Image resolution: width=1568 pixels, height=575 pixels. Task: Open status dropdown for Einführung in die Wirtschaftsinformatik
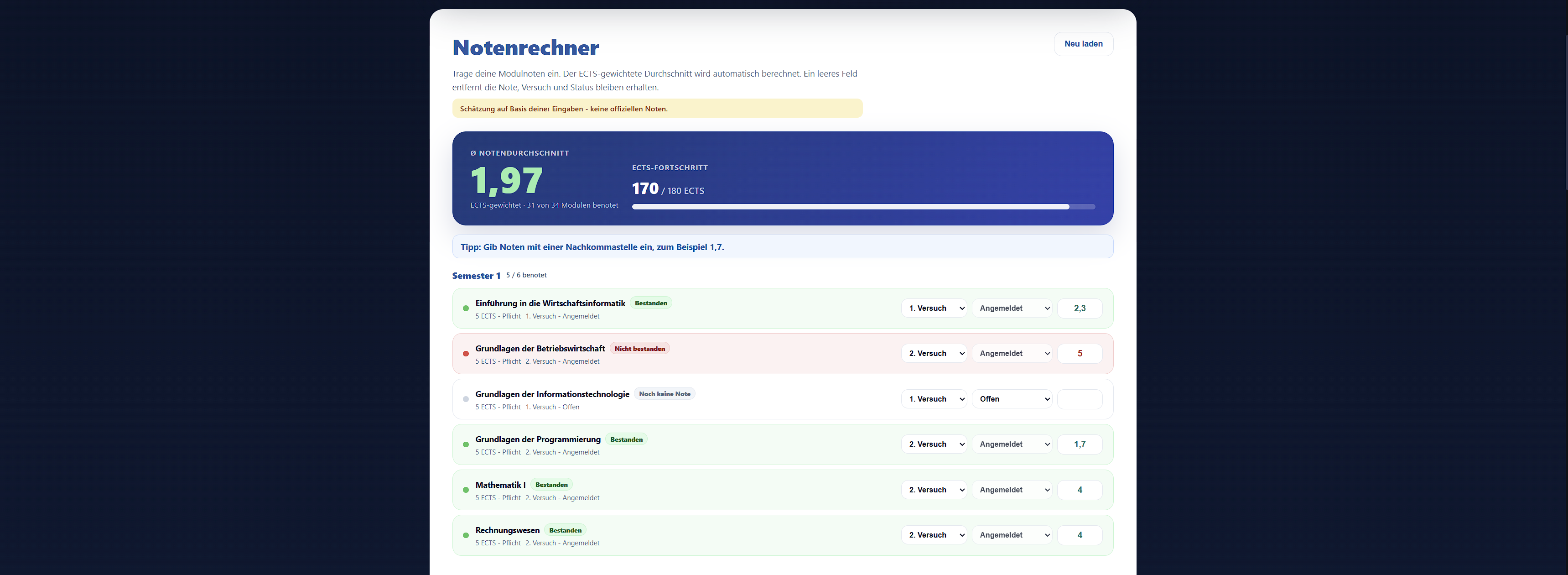1012,308
